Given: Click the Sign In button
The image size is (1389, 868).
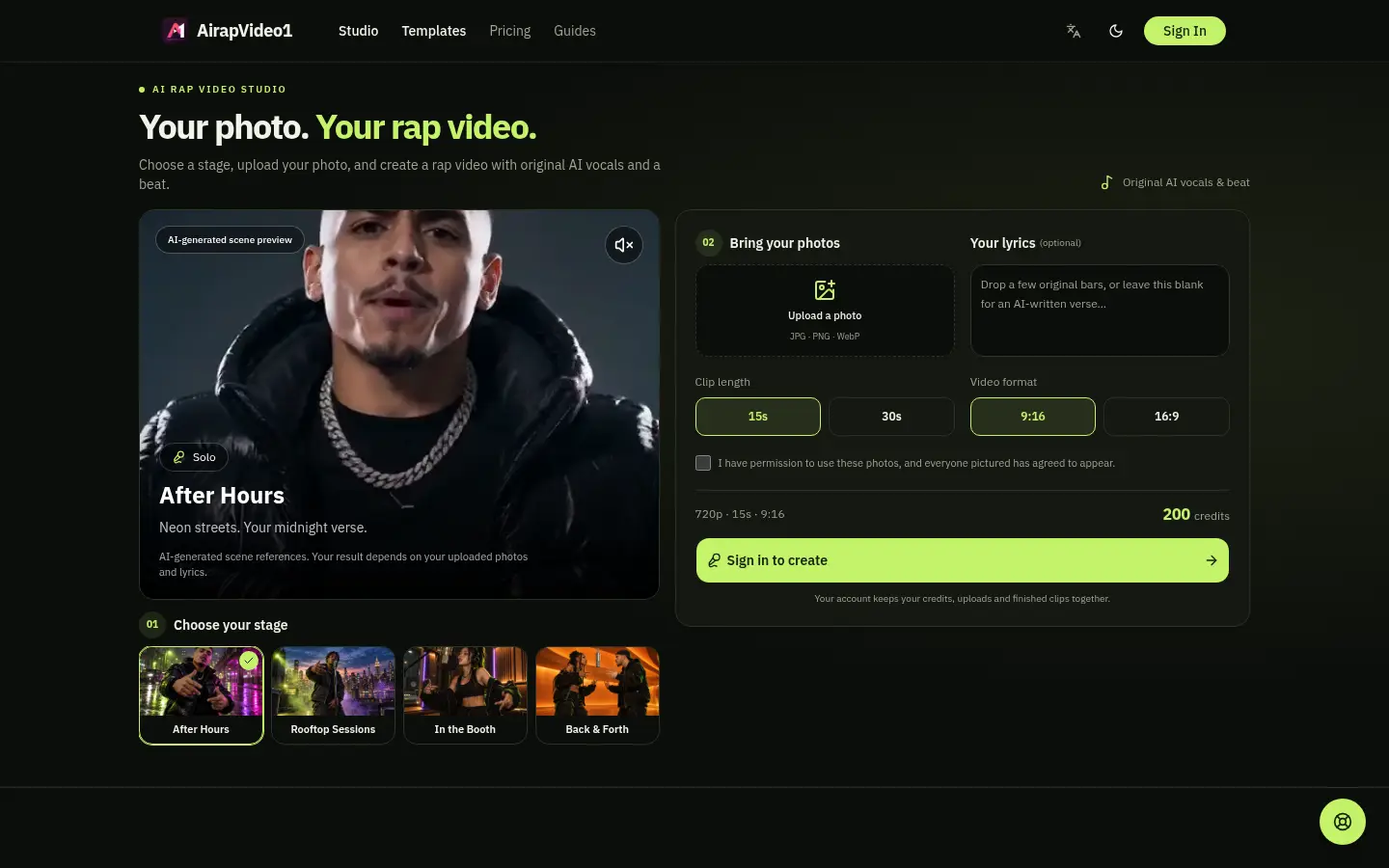Looking at the screenshot, I should (1185, 31).
